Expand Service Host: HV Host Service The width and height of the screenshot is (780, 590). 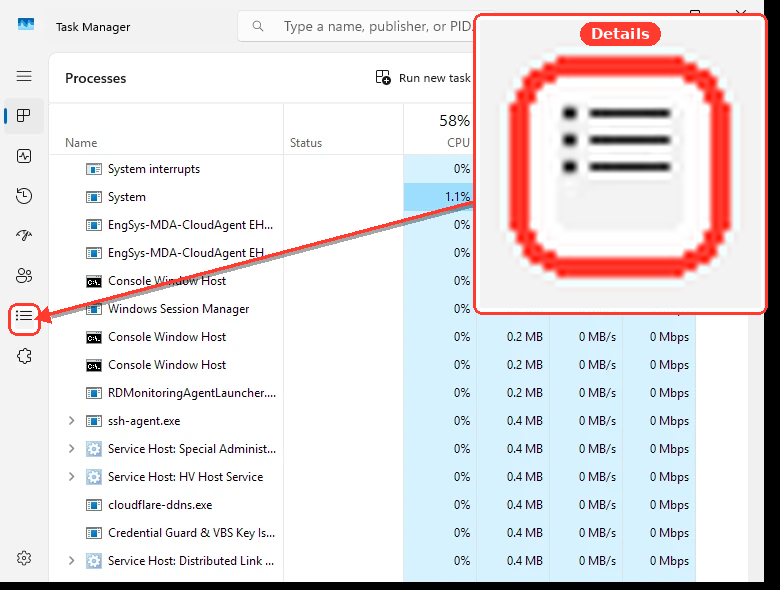pyautogui.click(x=72, y=477)
